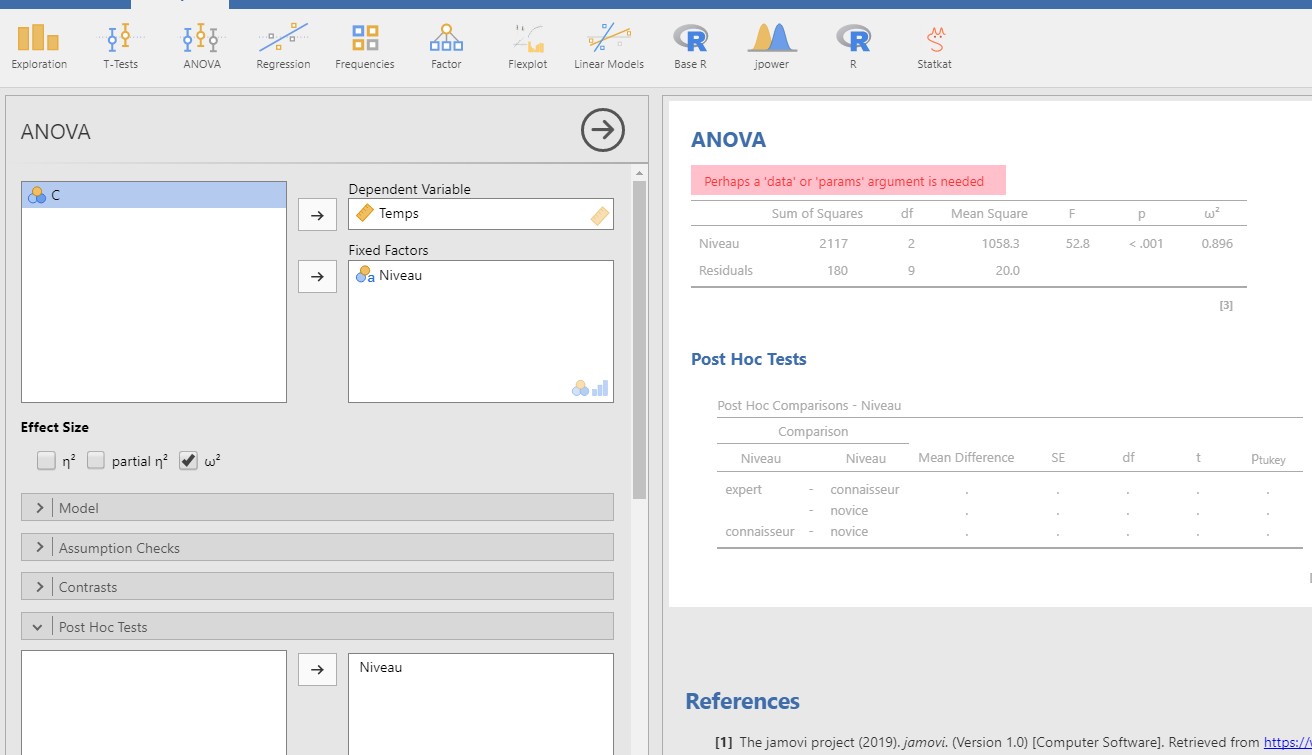The width and height of the screenshot is (1312, 755).
Task: Open the Base R module
Action: pyautogui.click(x=690, y=47)
